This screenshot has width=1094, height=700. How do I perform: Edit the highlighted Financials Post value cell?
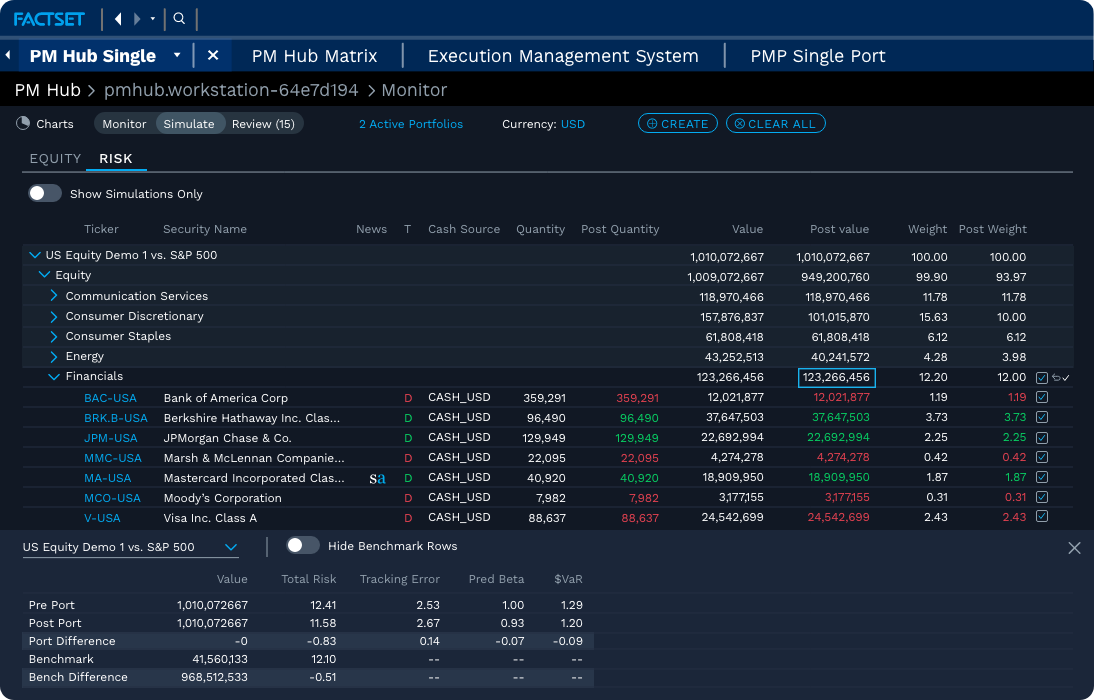(x=836, y=377)
